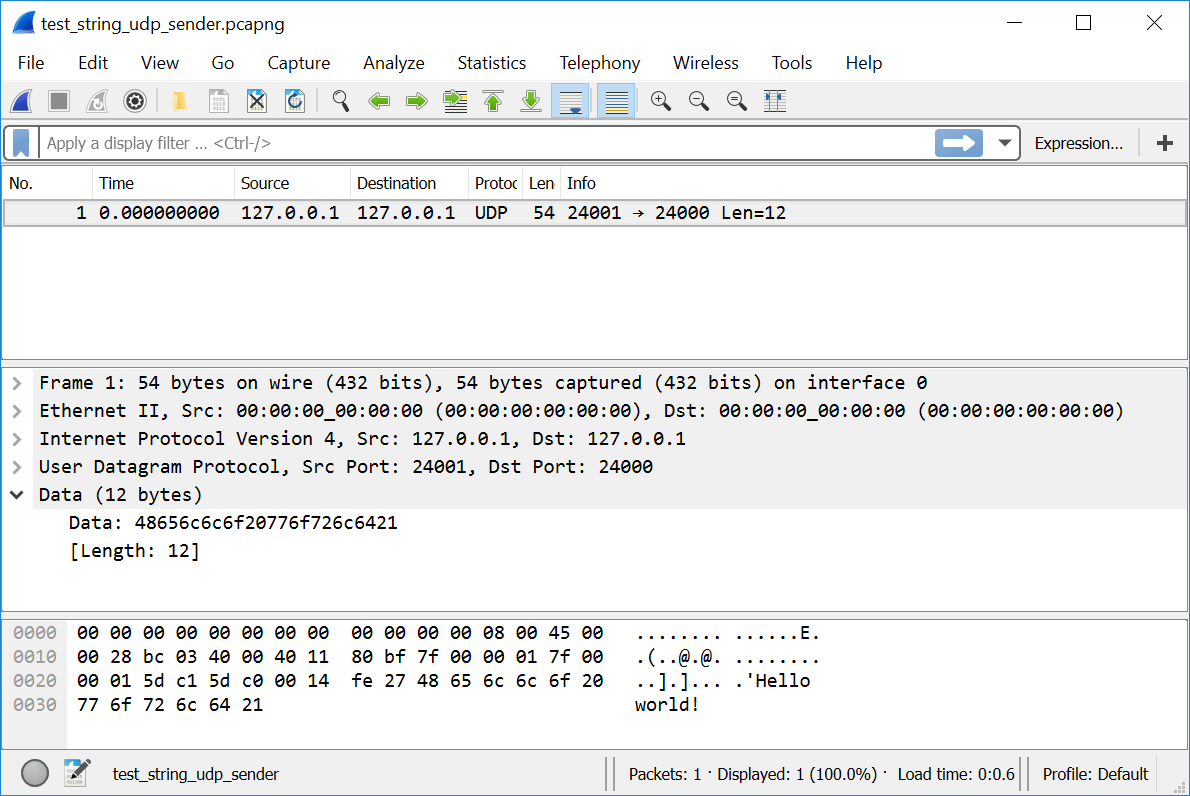Click the find packet magnifier icon
The width and height of the screenshot is (1190, 796).
tap(341, 101)
